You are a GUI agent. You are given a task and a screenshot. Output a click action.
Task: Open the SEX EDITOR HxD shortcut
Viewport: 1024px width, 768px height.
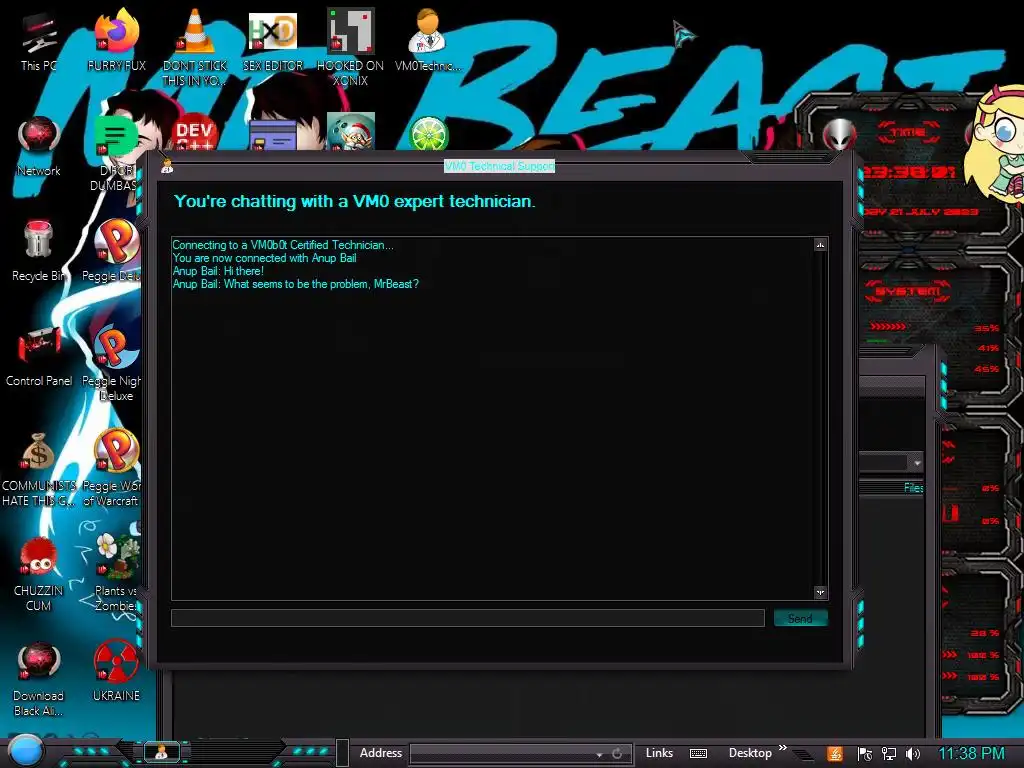[x=272, y=40]
